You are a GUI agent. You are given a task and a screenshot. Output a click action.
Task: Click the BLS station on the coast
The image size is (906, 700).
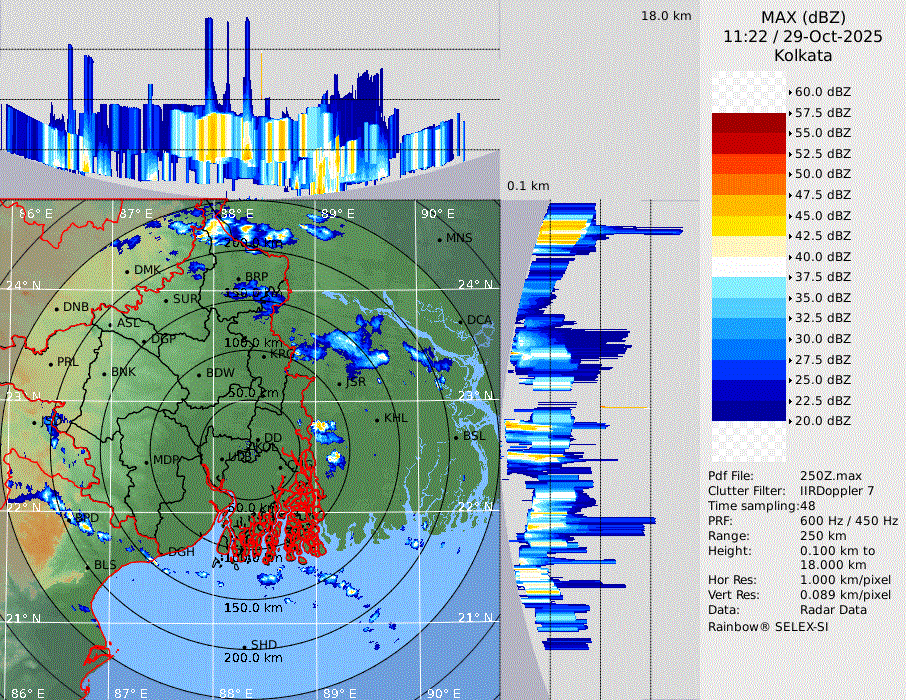(105, 565)
